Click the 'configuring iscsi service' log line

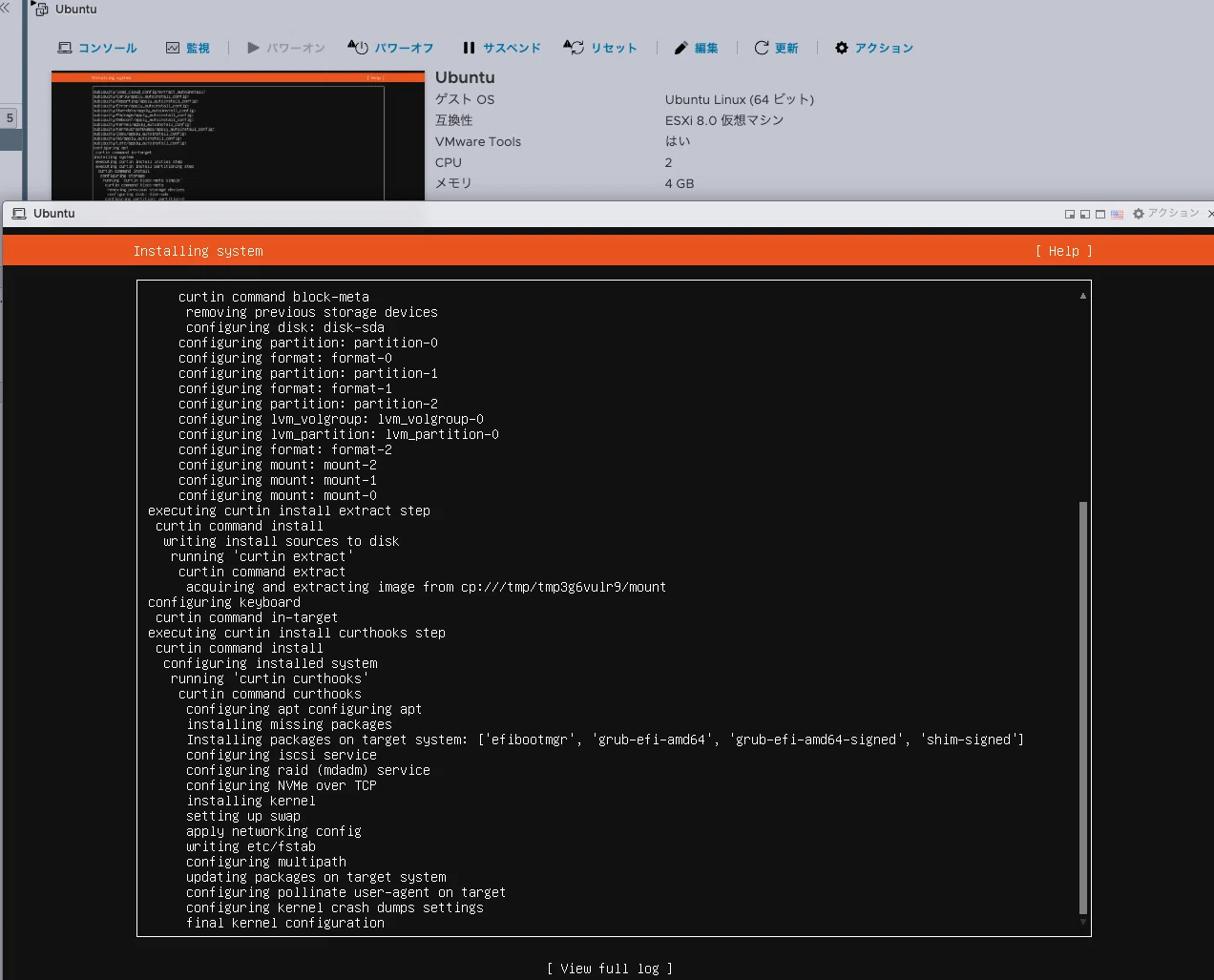[x=282, y=755]
